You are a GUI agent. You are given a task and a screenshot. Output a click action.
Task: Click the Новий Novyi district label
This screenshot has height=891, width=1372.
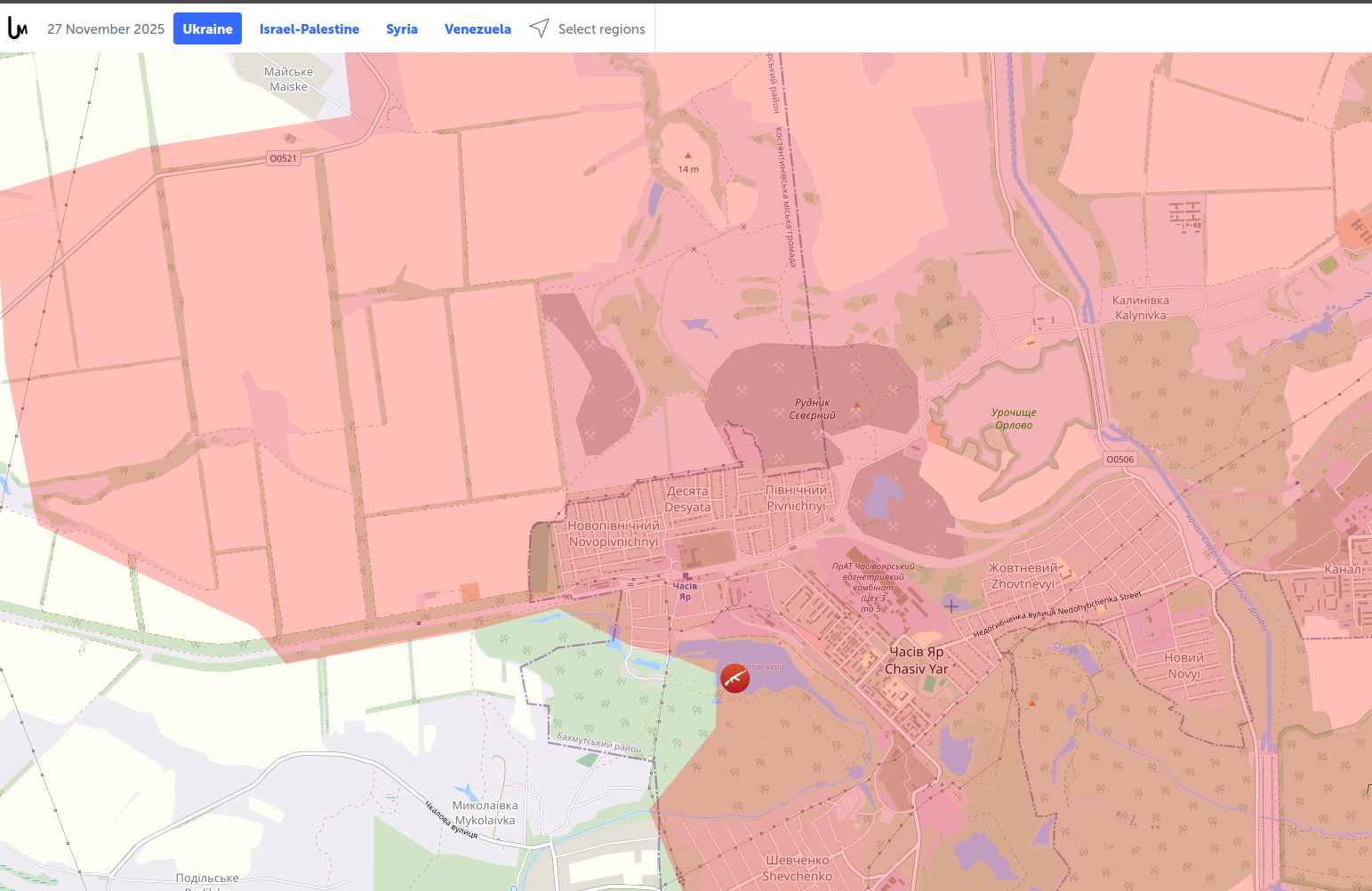pyautogui.click(x=1184, y=665)
